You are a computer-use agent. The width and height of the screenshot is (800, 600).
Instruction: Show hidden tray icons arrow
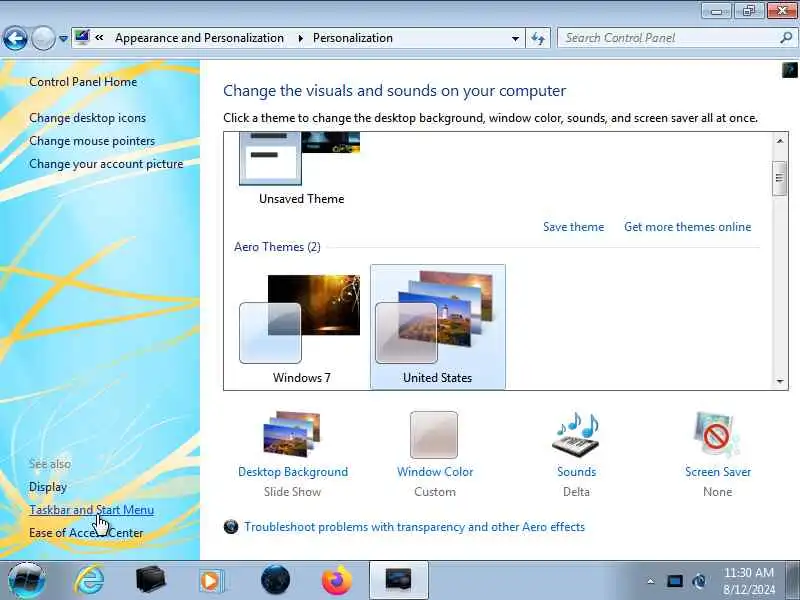point(650,581)
